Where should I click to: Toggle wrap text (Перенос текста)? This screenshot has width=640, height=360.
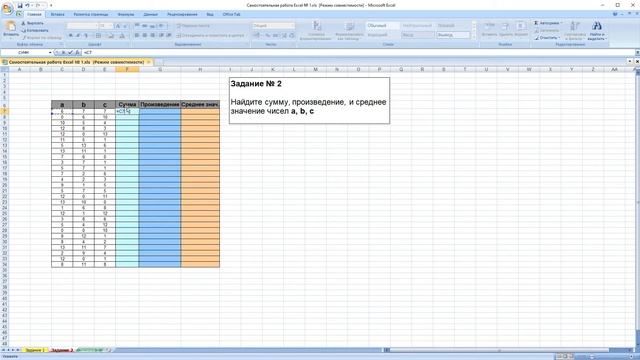click(x=193, y=26)
